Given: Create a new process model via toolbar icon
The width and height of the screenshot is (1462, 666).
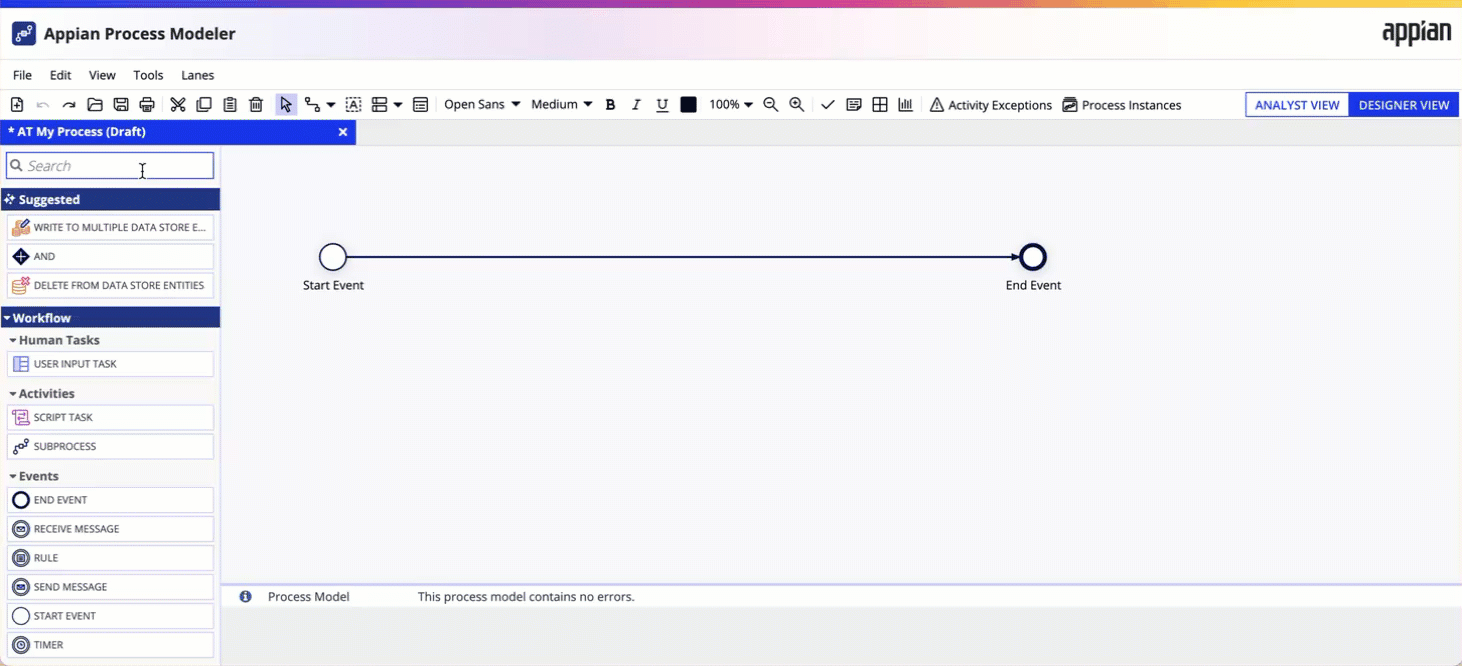Looking at the screenshot, I should pyautogui.click(x=17, y=105).
